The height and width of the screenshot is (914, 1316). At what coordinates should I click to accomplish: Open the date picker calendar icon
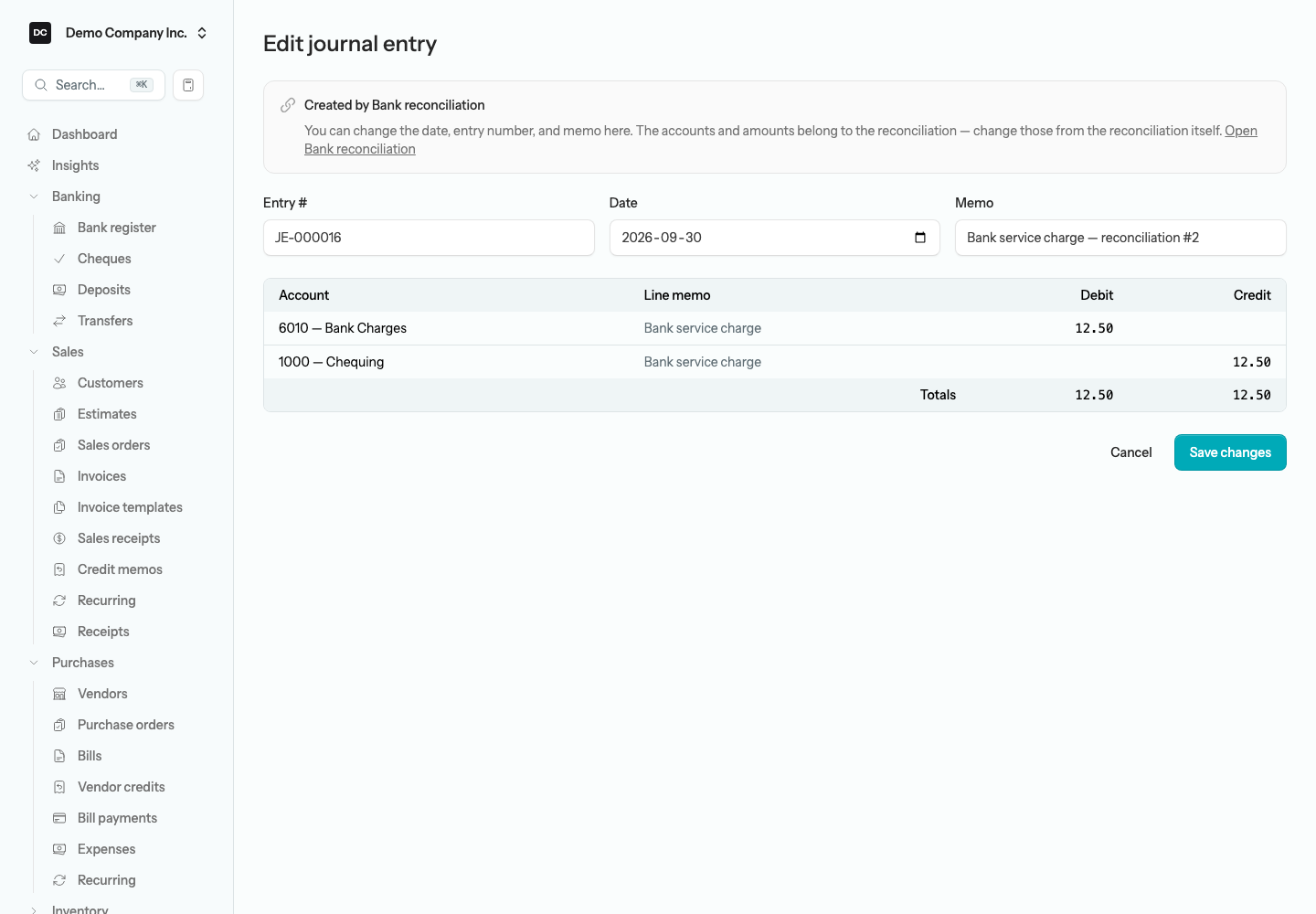pos(920,238)
